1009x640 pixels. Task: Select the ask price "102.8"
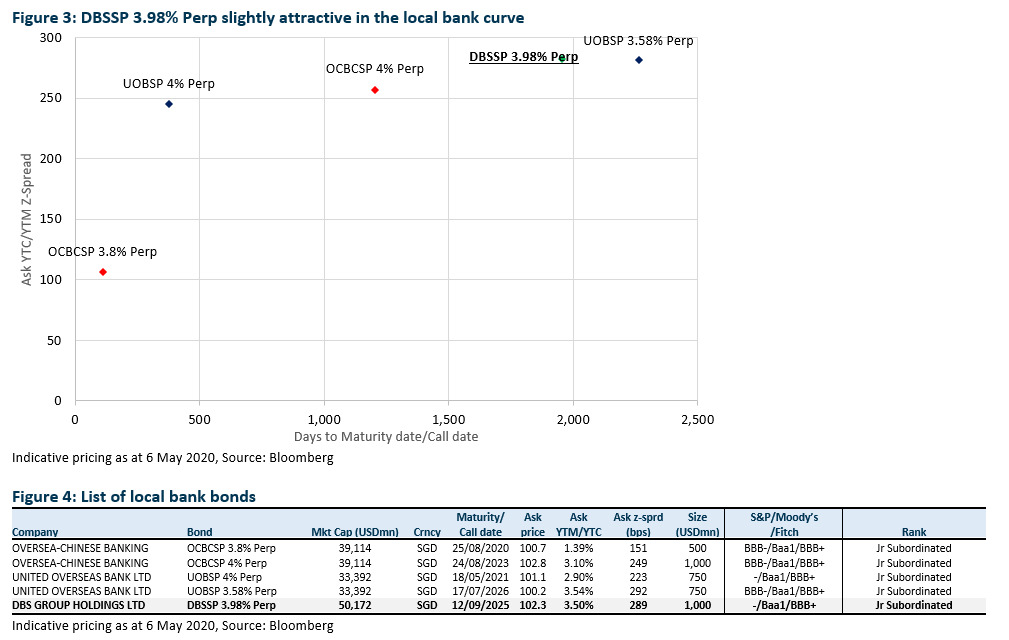pos(533,563)
